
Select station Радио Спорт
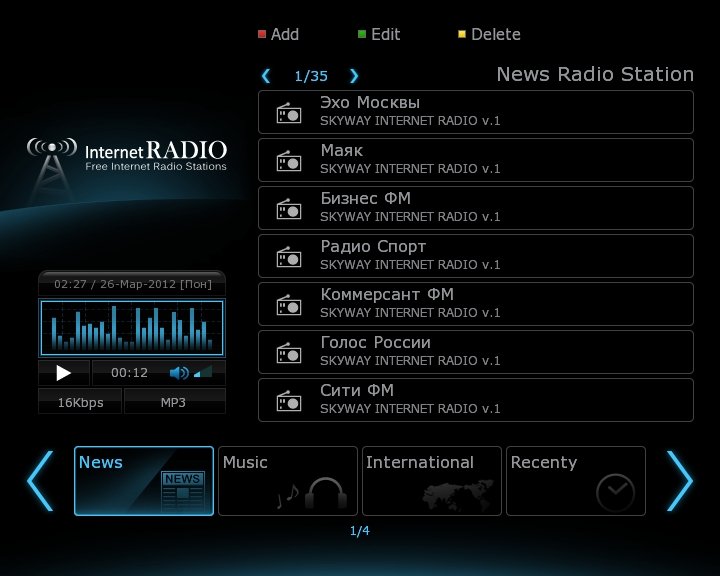point(476,256)
